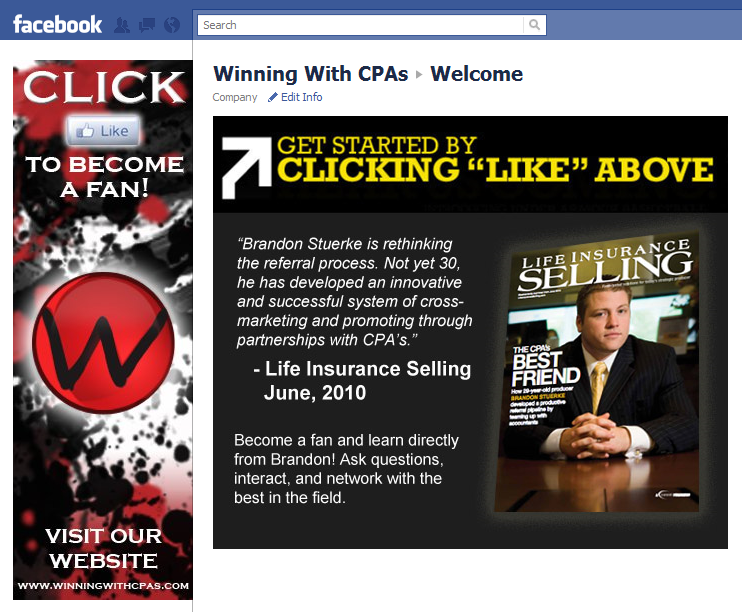Click the Visit Our Website text
This screenshot has width=742, height=612.
tap(103, 549)
